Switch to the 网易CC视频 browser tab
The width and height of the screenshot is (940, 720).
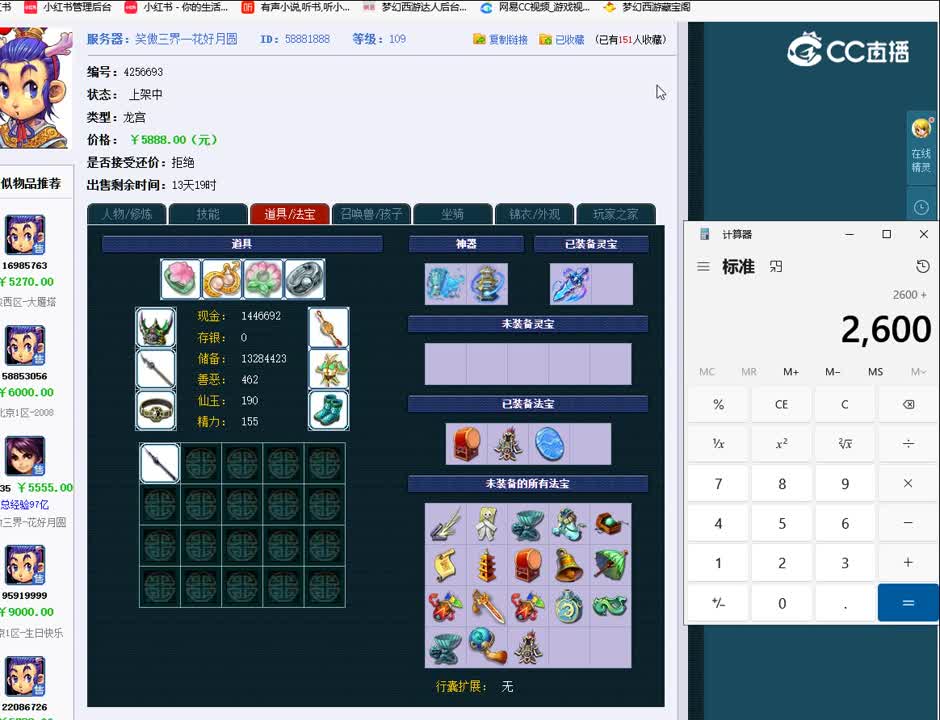point(535,7)
